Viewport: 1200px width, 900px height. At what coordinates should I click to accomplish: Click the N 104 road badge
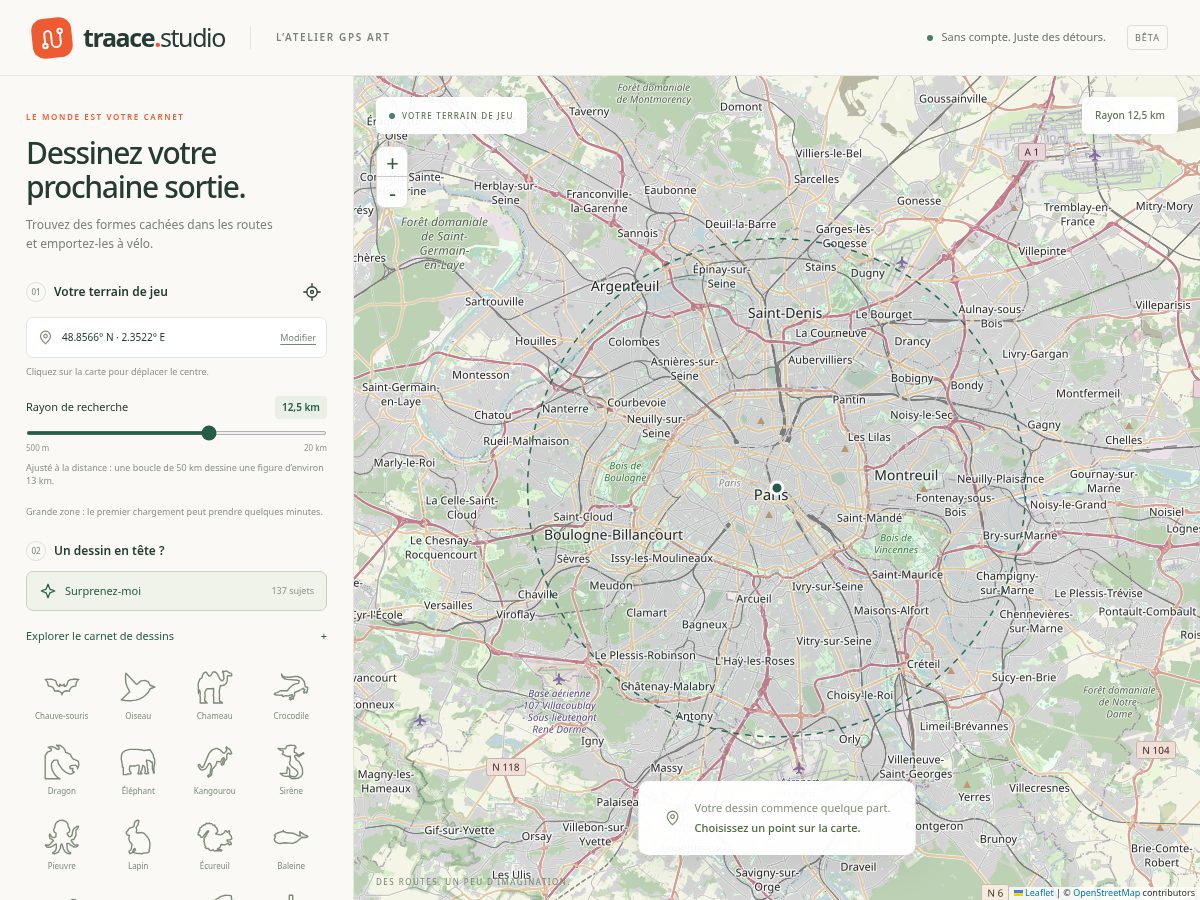tap(1155, 750)
